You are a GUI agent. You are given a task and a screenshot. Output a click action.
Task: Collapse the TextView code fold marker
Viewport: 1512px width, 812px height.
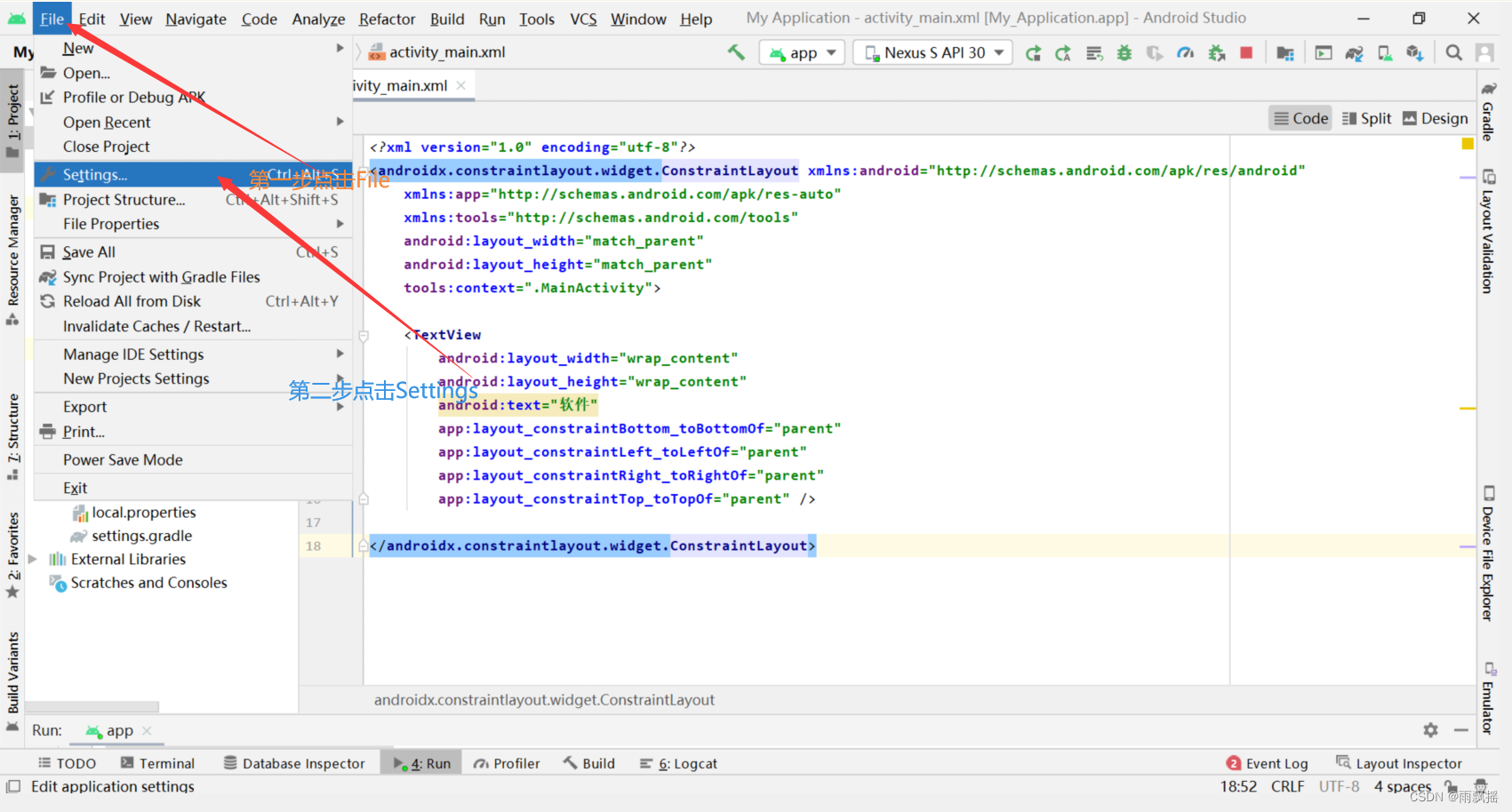364,336
